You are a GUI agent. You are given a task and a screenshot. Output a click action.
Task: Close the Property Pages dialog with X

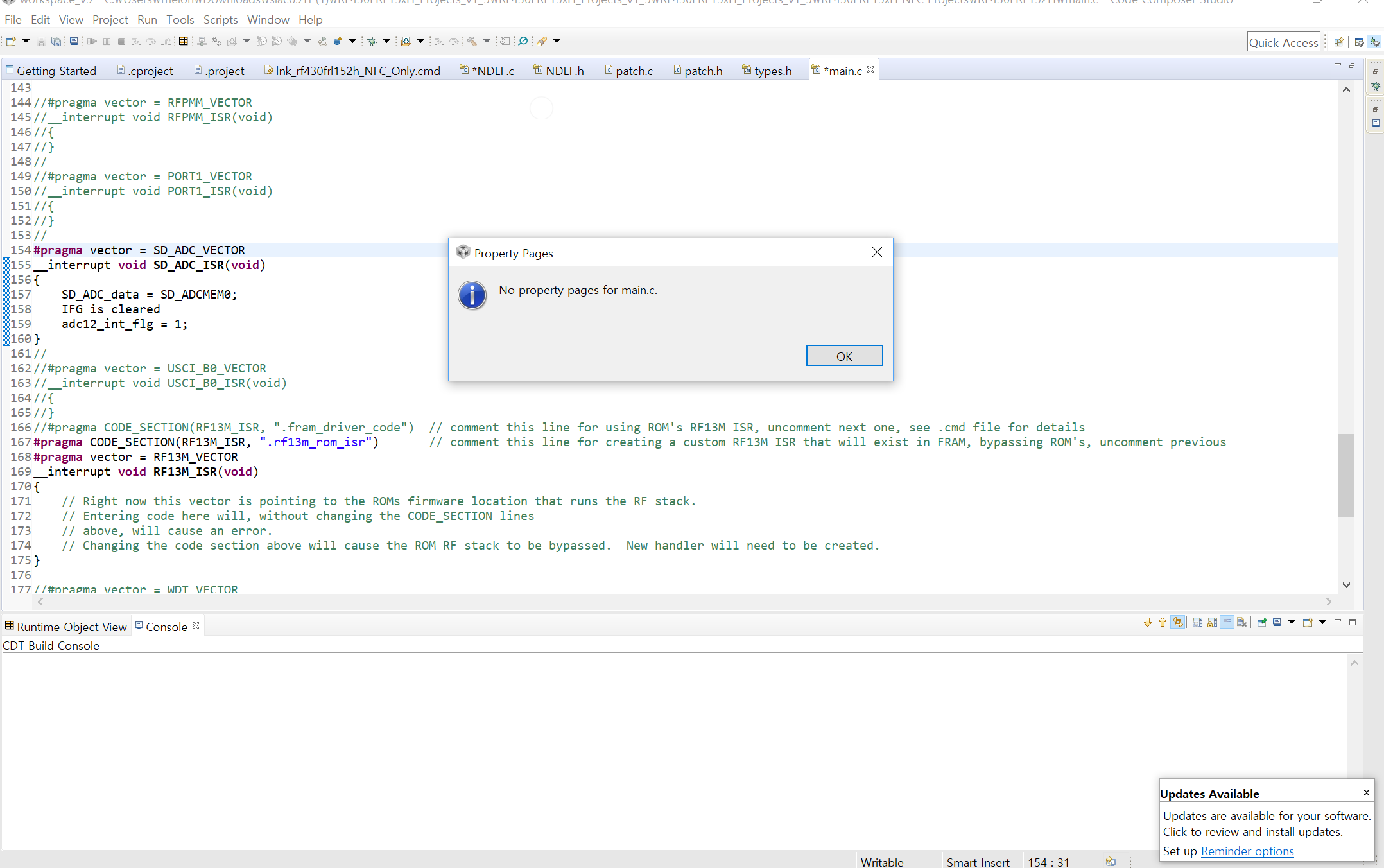tap(877, 252)
